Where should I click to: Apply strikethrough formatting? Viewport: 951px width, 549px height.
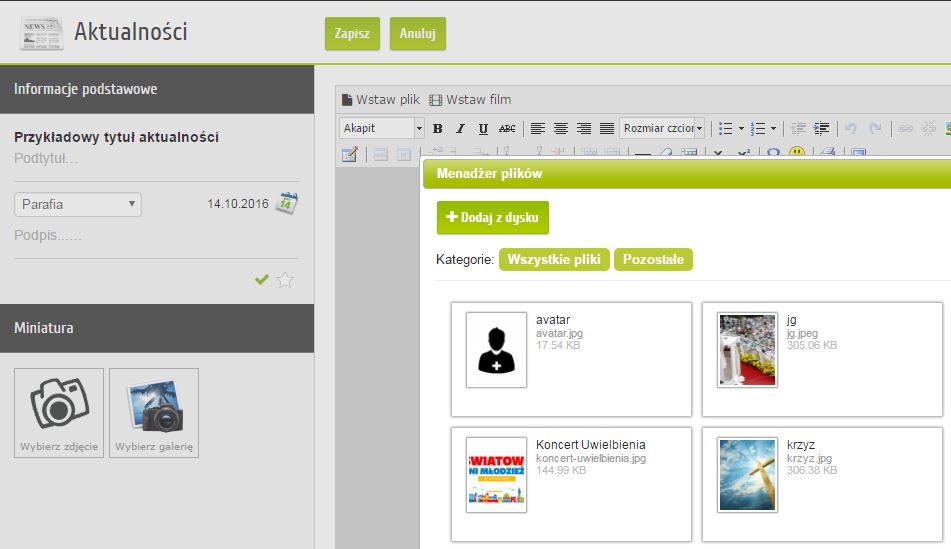[x=507, y=128]
